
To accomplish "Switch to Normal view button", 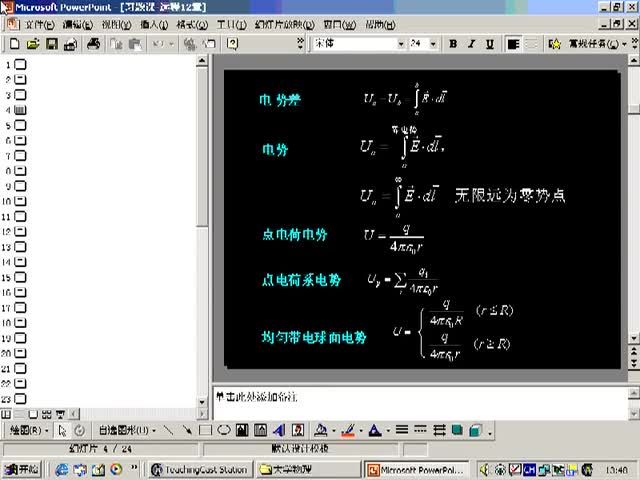I will click(6, 414).
